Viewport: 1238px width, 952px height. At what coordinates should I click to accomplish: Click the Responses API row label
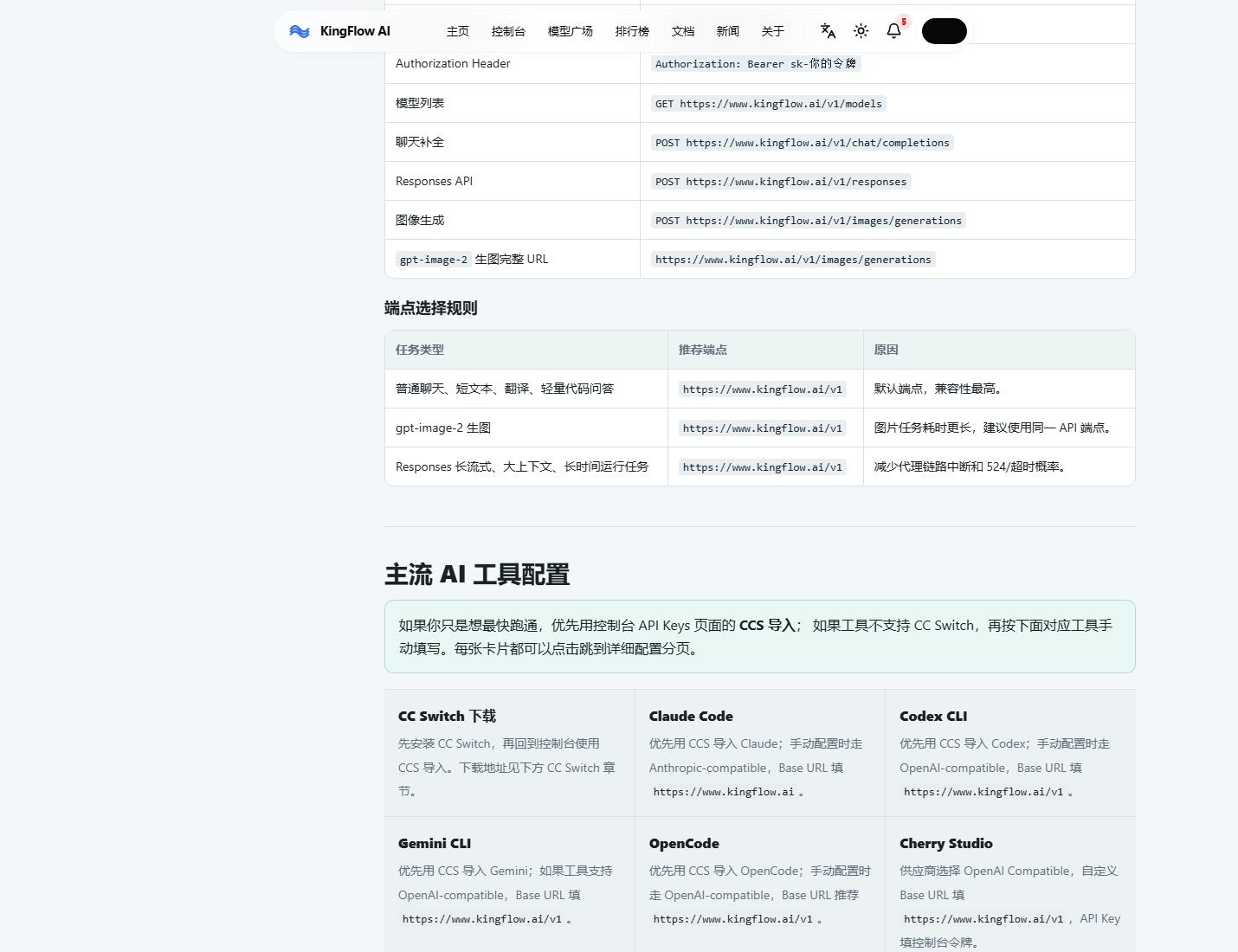[x=434, y=181]
